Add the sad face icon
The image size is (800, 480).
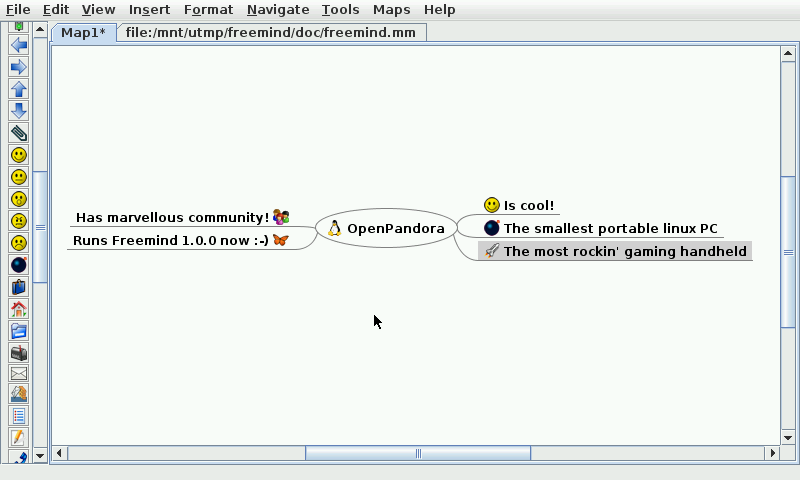coord(19,243)
